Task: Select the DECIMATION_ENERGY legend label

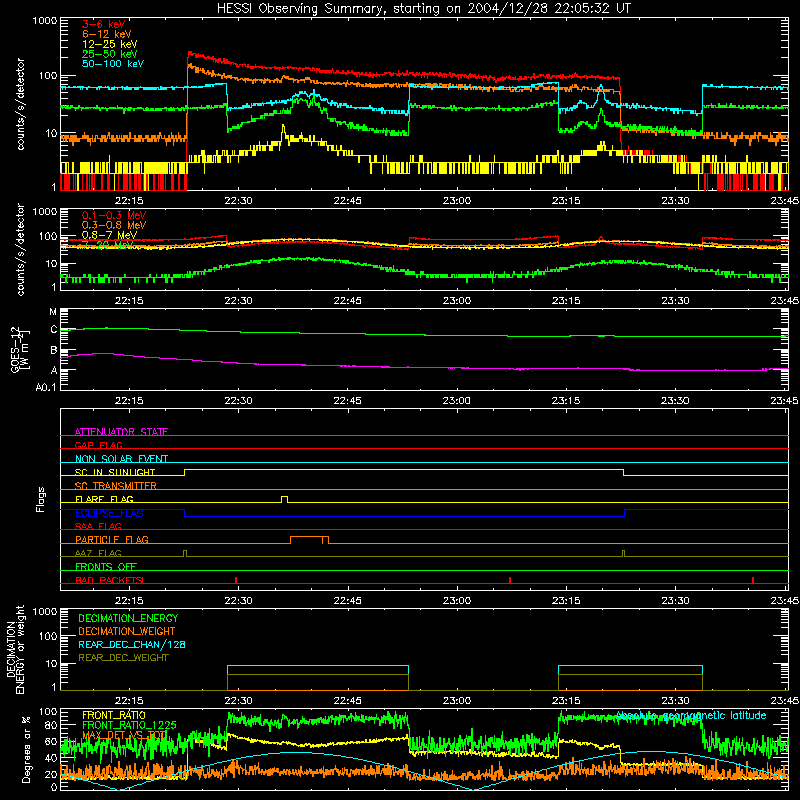Action: tap(128, 618)
